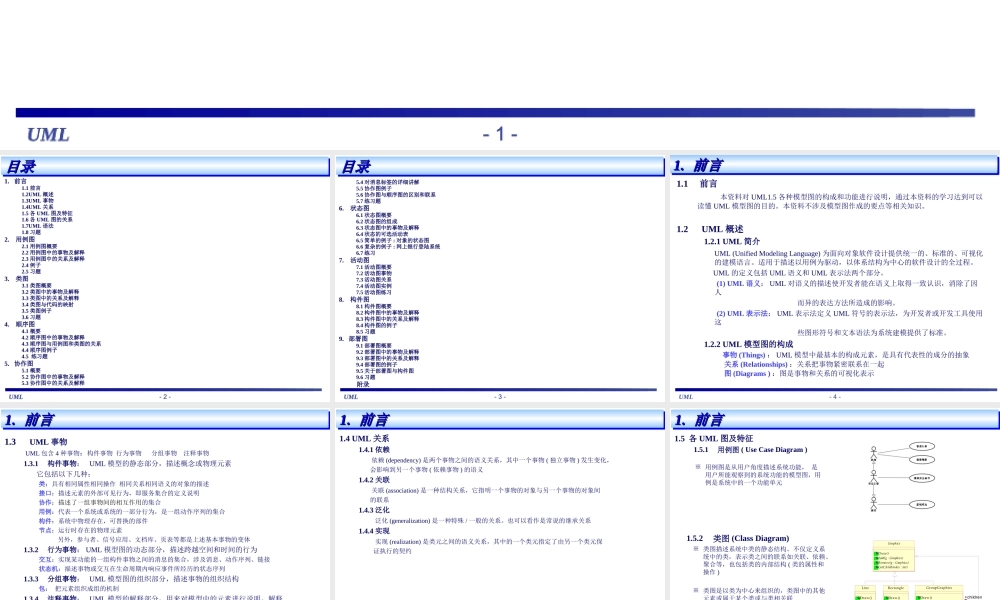
Task: Click a green method icon inside Graphics class
Action: coord(875,553)
